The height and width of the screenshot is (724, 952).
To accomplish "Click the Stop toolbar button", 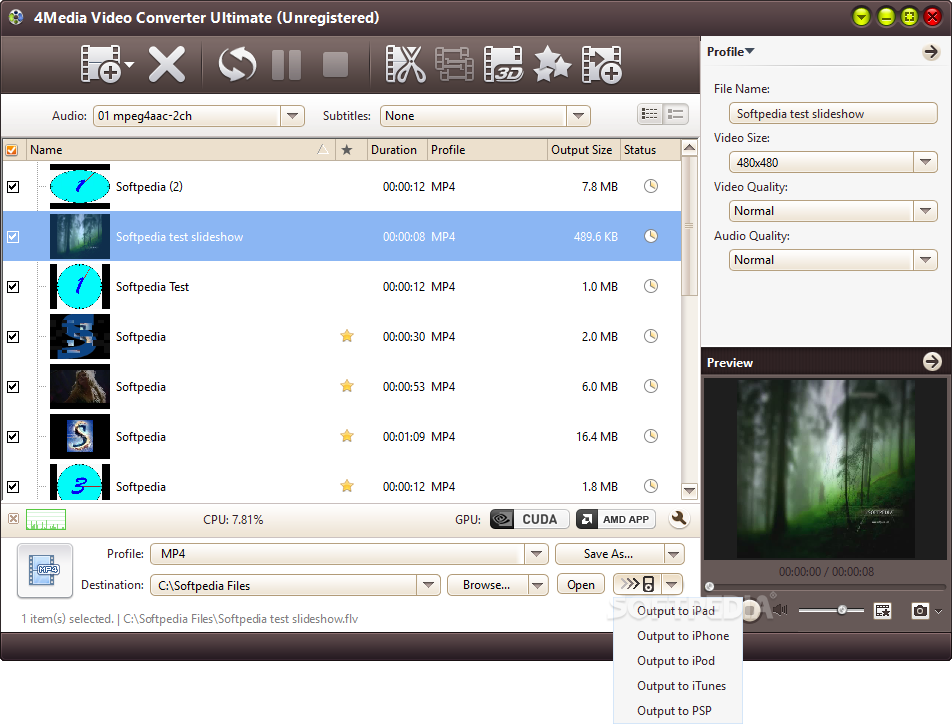I will [x=335, y=64].
